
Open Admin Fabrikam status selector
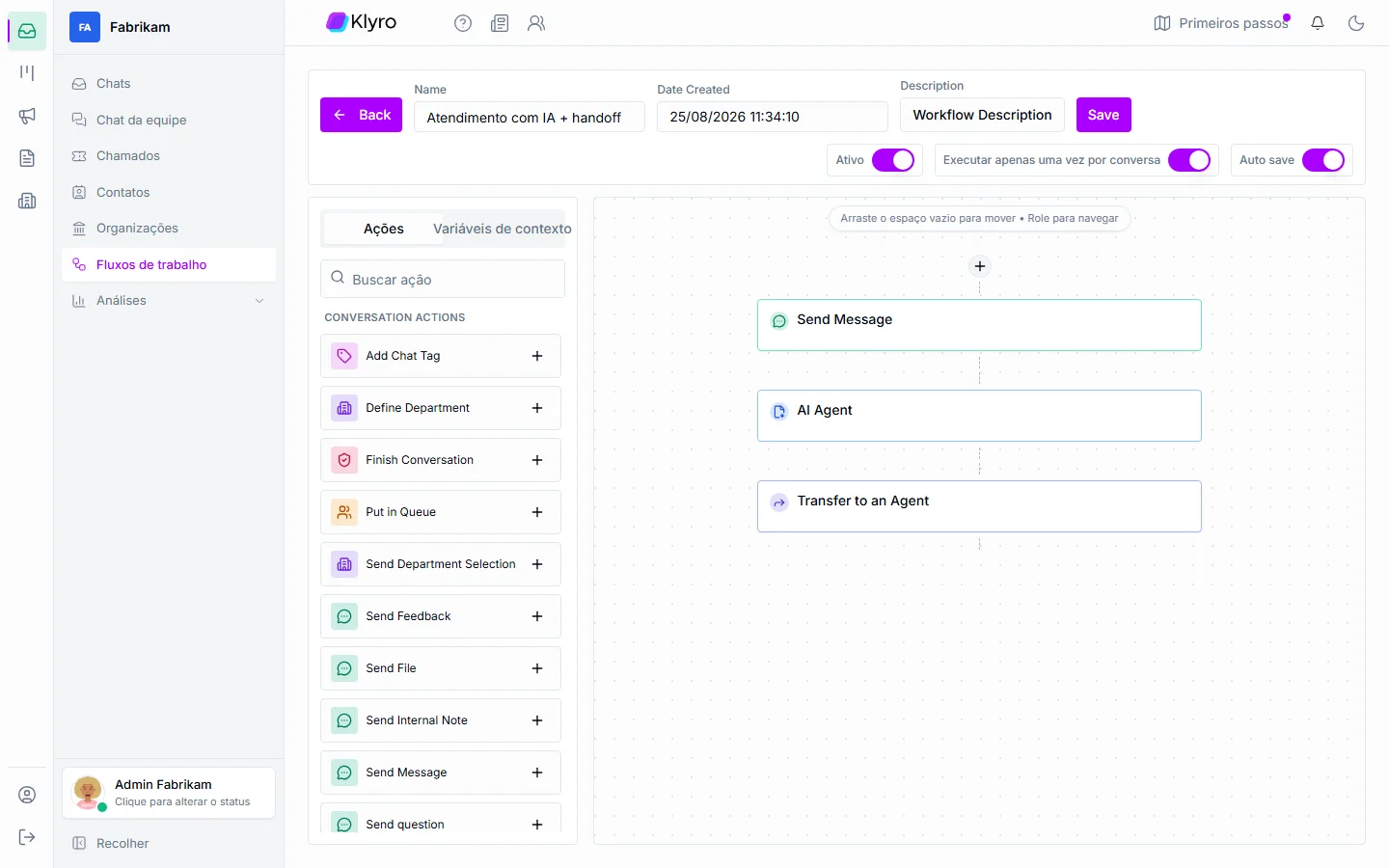click(x=169, y=793)
